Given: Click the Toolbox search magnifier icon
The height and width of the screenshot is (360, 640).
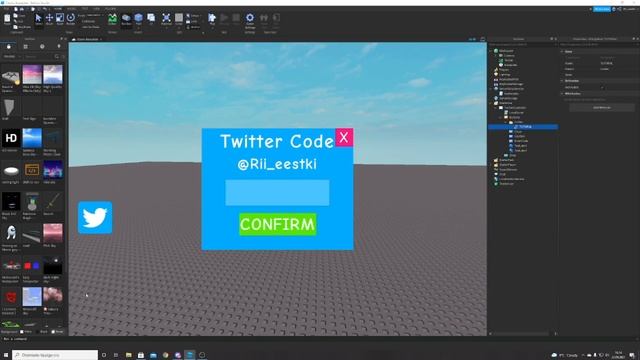Looking at the screenshot, I should coord(57,56).
